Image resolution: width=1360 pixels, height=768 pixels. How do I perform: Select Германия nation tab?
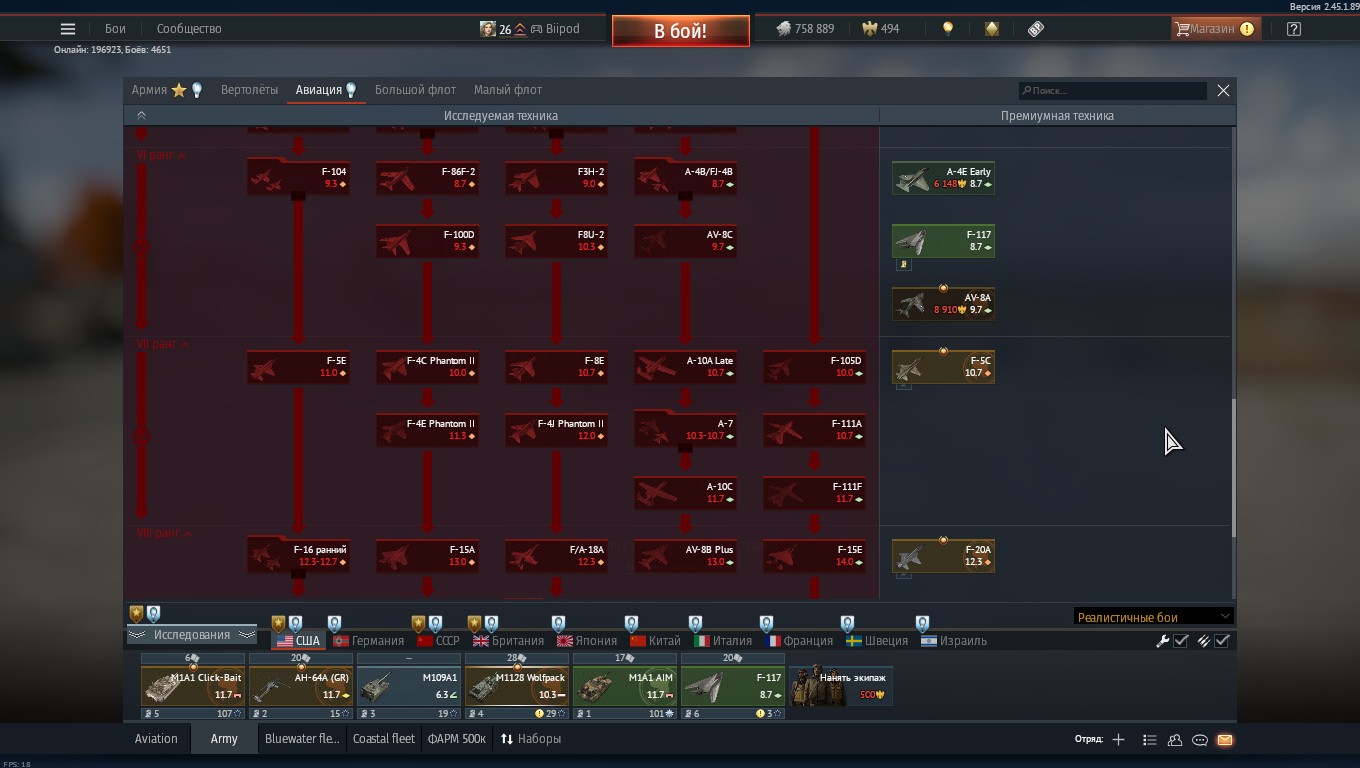[369, 641]
